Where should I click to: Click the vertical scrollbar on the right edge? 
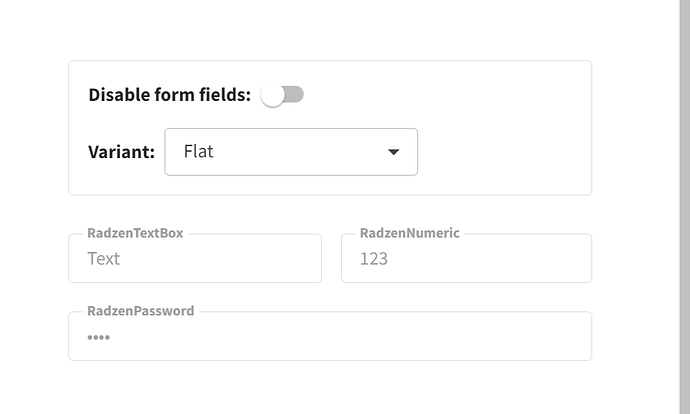tap(684, 200)
